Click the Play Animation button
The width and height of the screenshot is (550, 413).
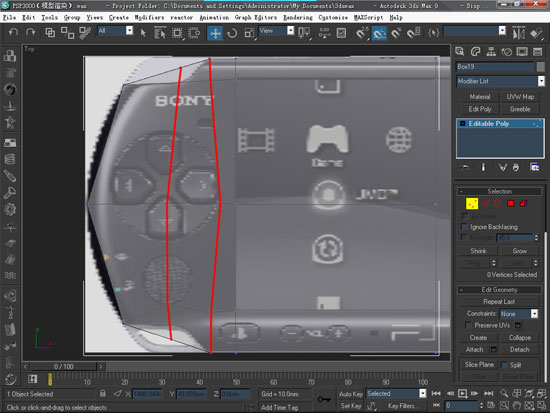462,393
